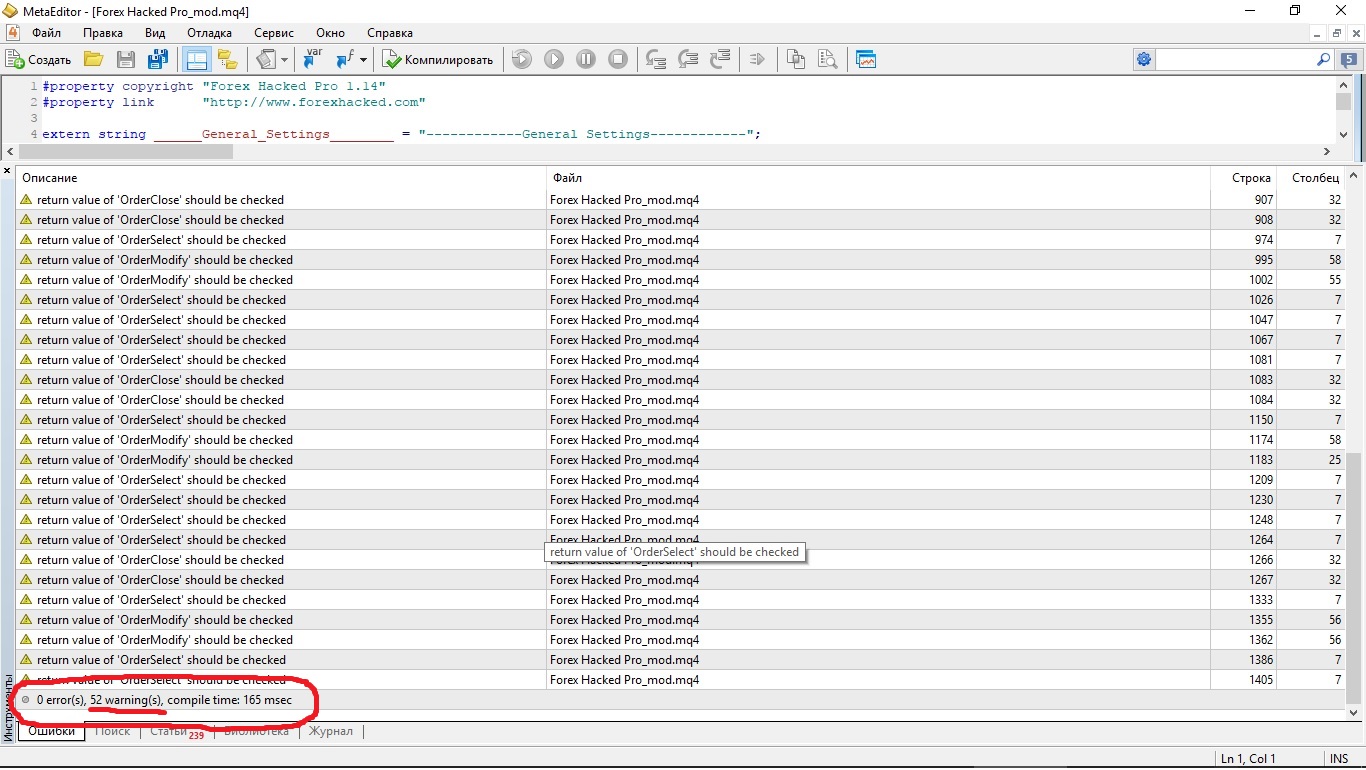Click the INS status bar indicator
The height and width of the screenshot is (770, 1366).
coord(1338,758)
